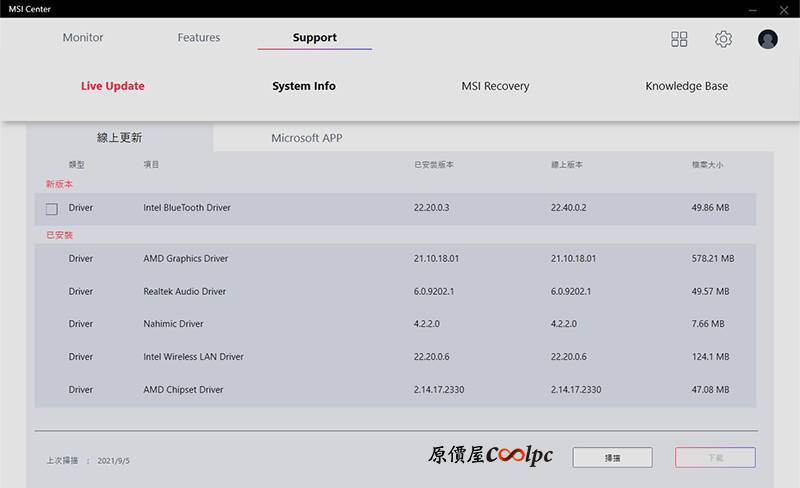Image resolution: width=800 pixels, height=488 pixels.
Task: Click the 49.86 MB file size
Action: coord(710,208)
